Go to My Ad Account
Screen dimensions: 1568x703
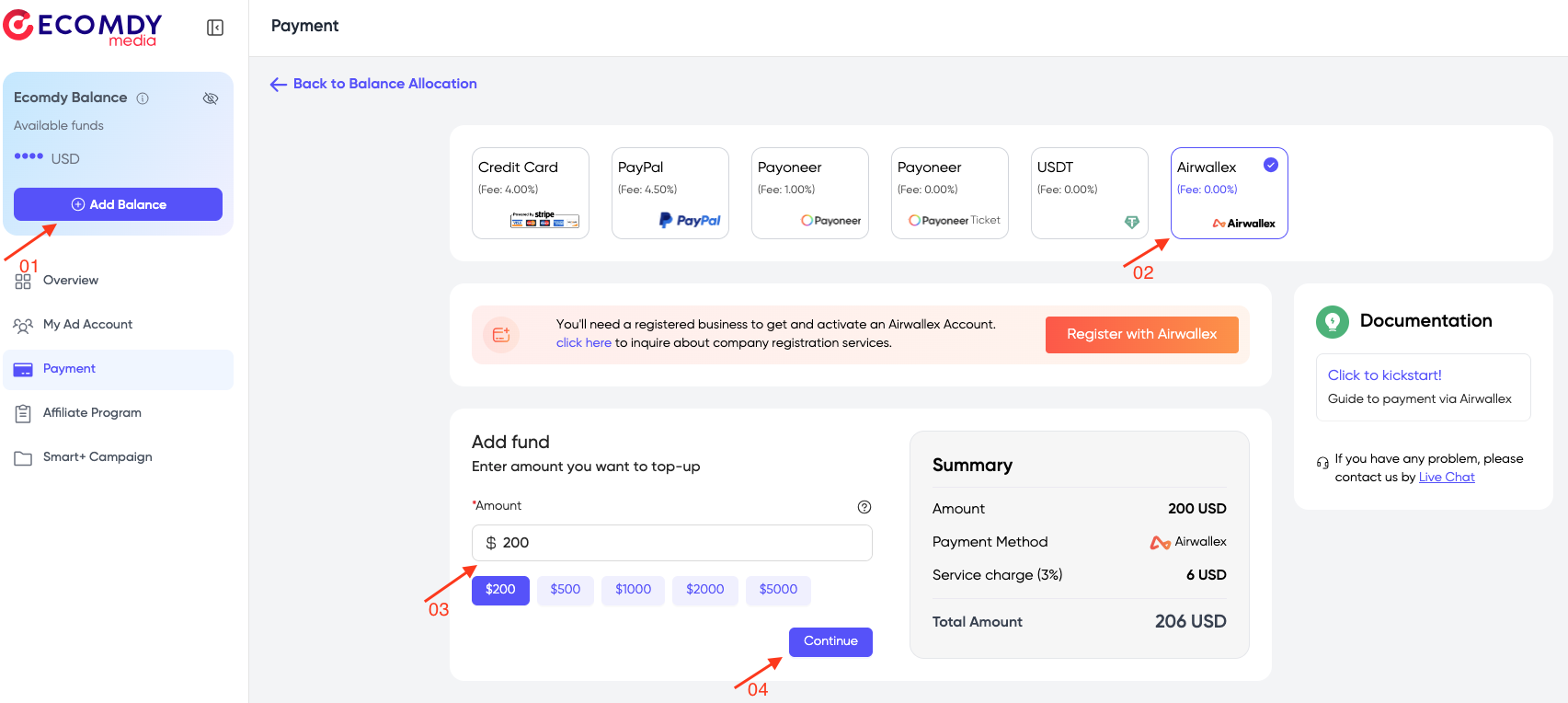point(87,324)
